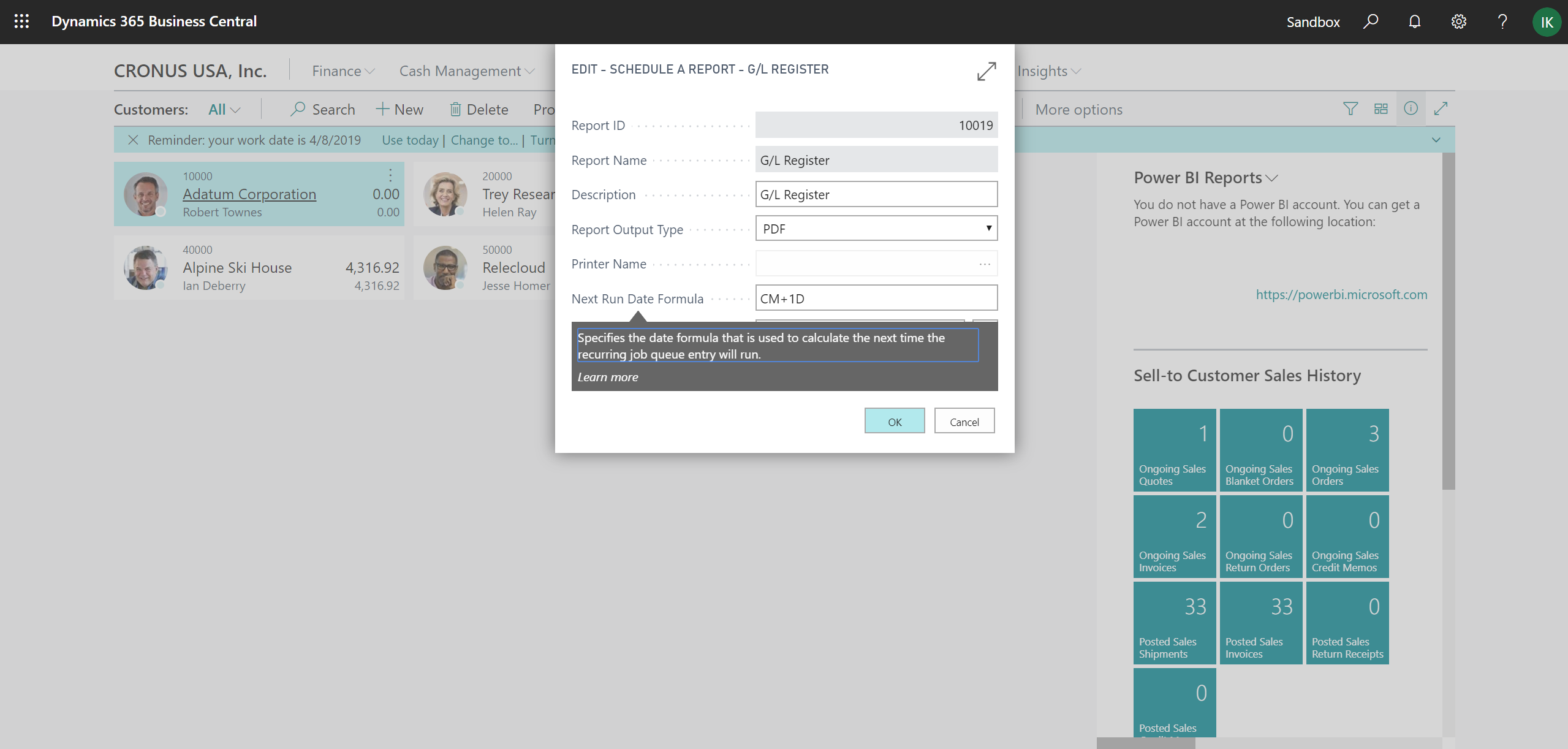Image resolution: width=1568 pixels, height=749 pixels.
Task: Open Business Central settings gear
Action: click(x=1458, y=21)
